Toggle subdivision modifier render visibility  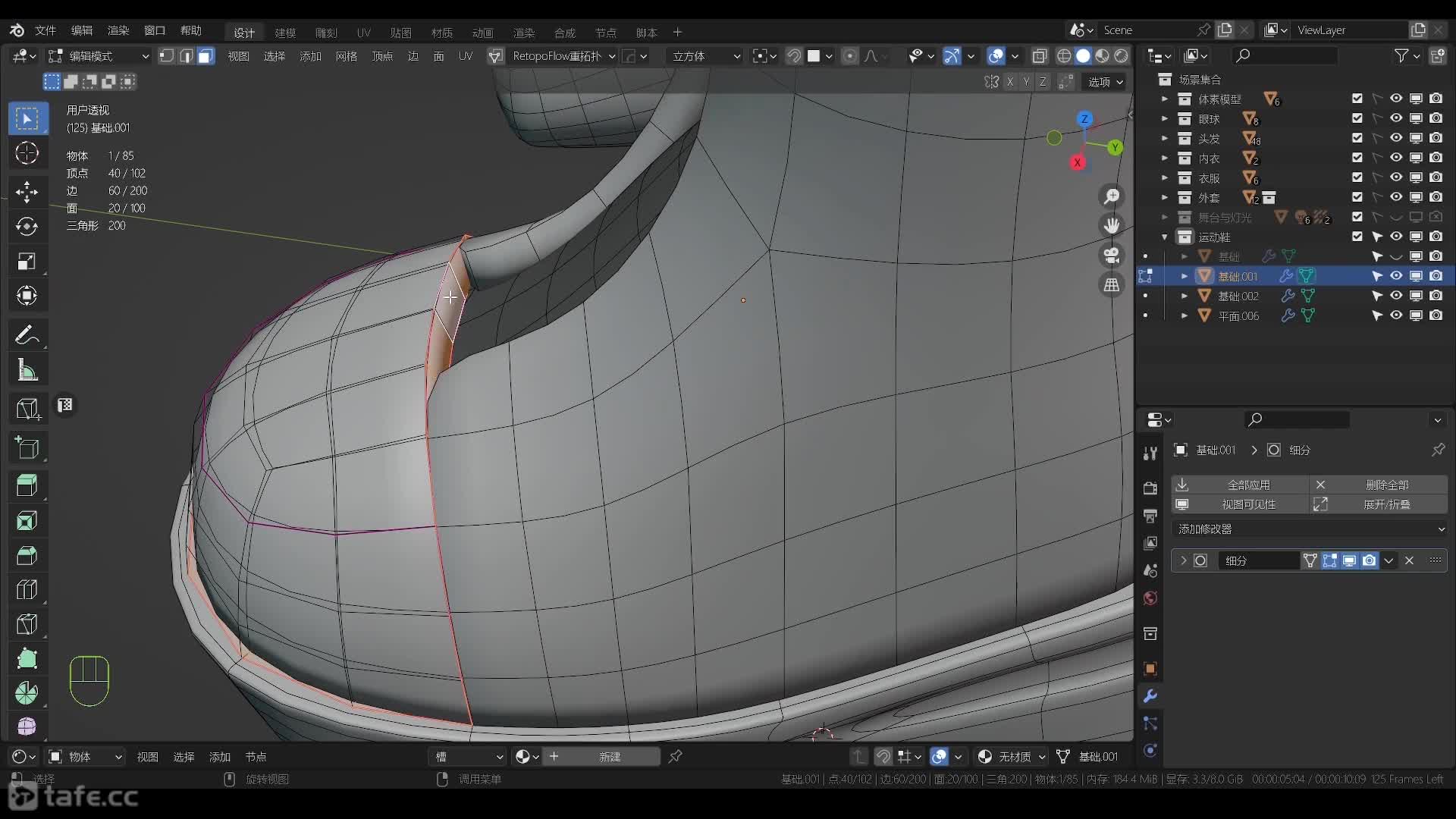(1370, 560)
